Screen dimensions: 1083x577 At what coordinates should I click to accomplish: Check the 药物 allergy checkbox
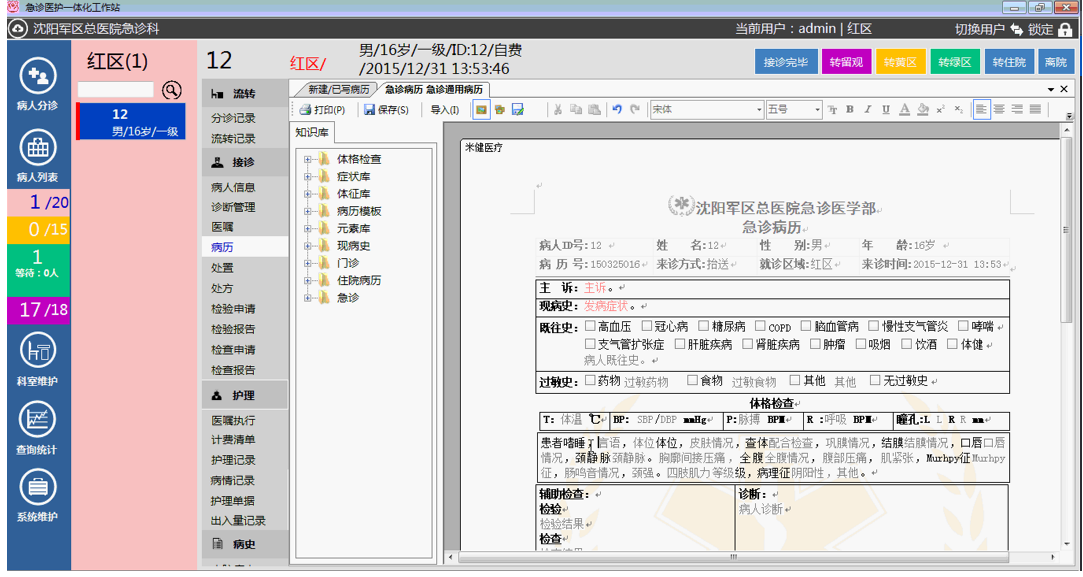[x=590, y=379]
